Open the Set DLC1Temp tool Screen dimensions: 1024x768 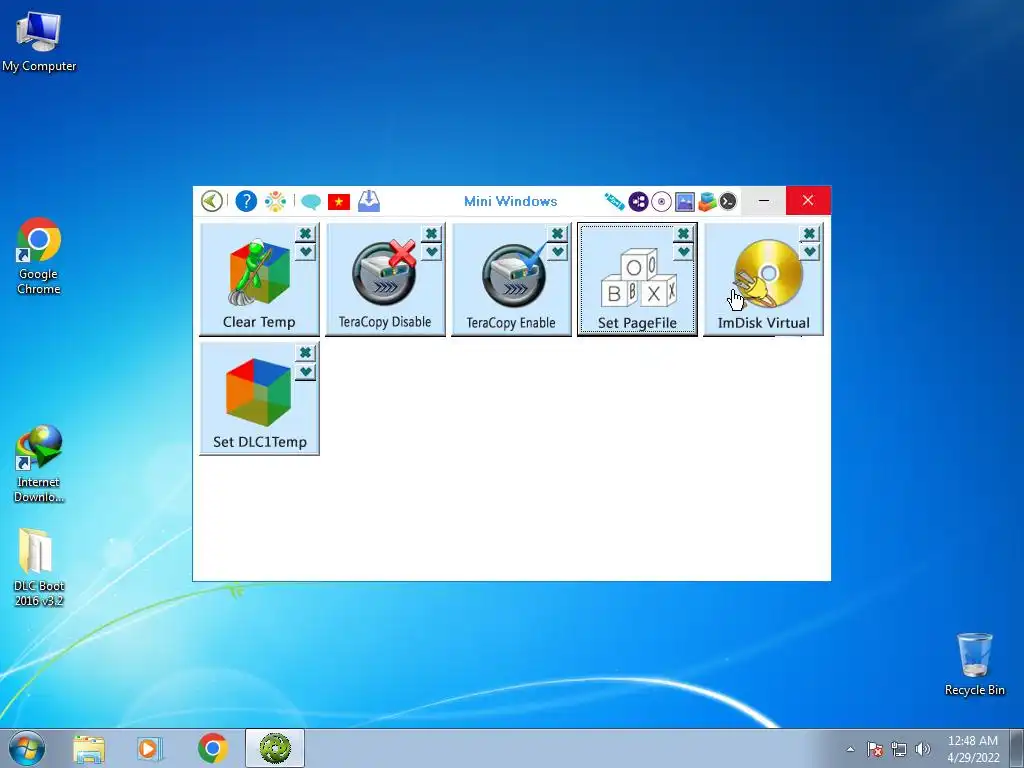pos(259,399)
